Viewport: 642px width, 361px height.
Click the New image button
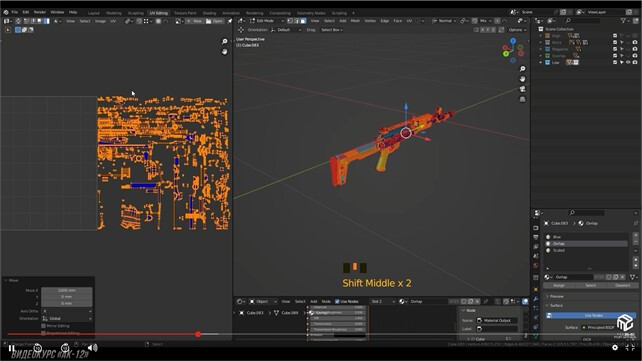point(195,21)
